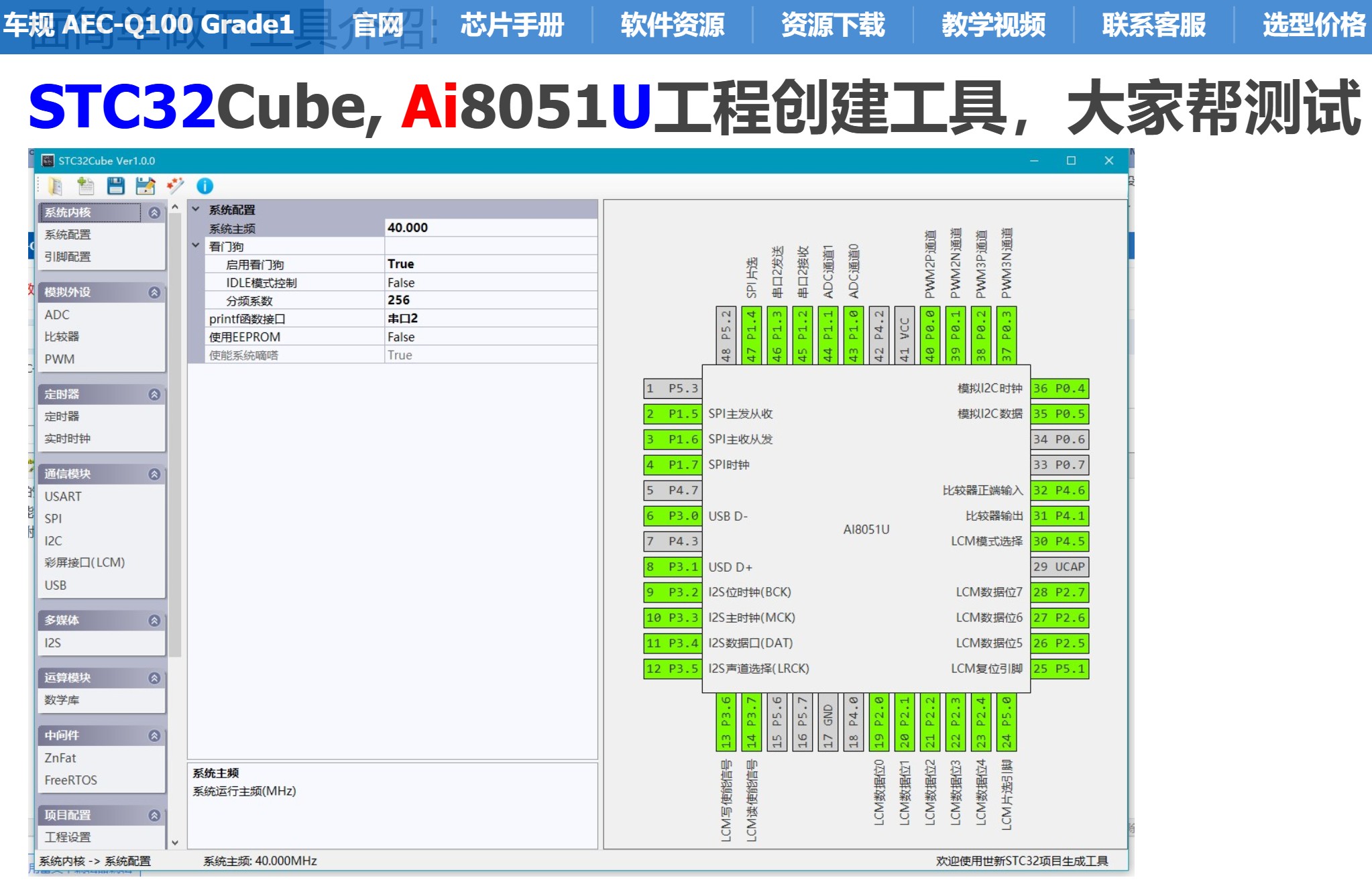Open 教学视频 in the top navigation
1372x882 pixels.
tap(994, 25)
